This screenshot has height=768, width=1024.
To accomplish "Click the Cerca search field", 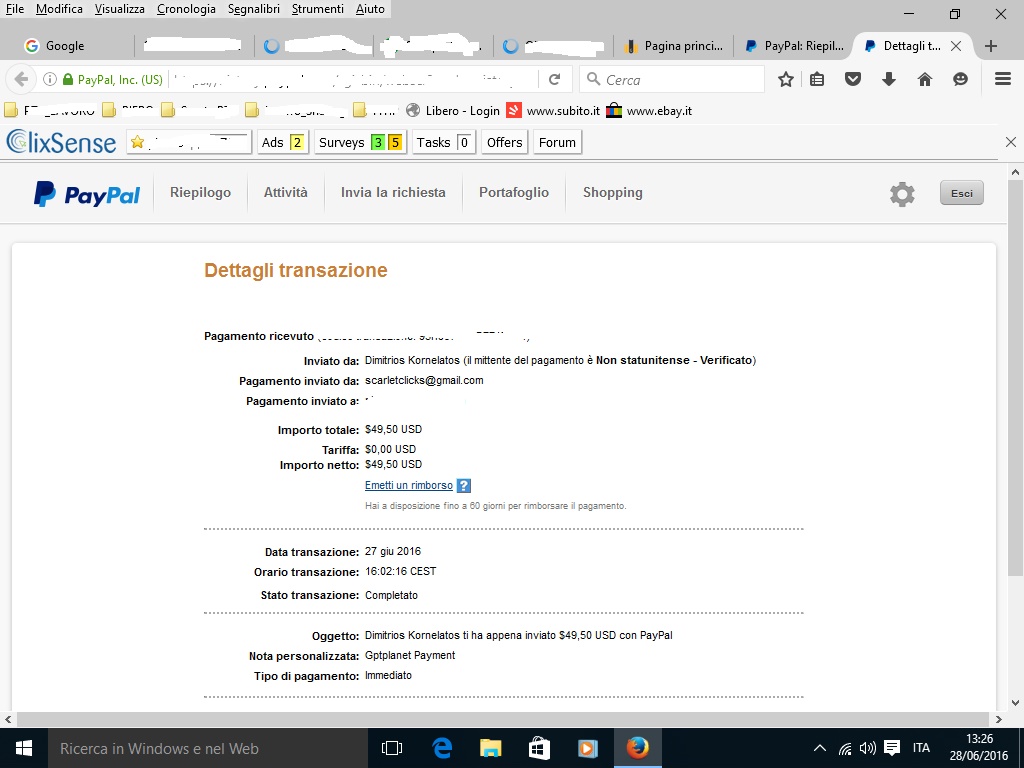I will (672, 80).
